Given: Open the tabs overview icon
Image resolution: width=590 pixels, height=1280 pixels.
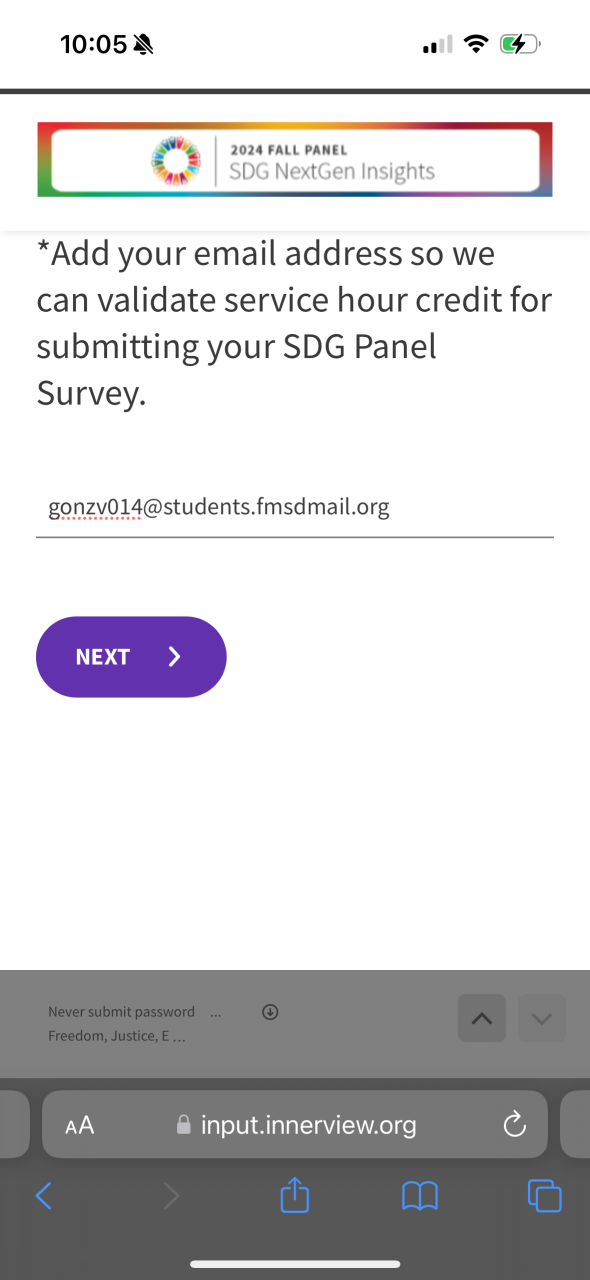Looking at the screenshot, I should (x=545, y=1196).
